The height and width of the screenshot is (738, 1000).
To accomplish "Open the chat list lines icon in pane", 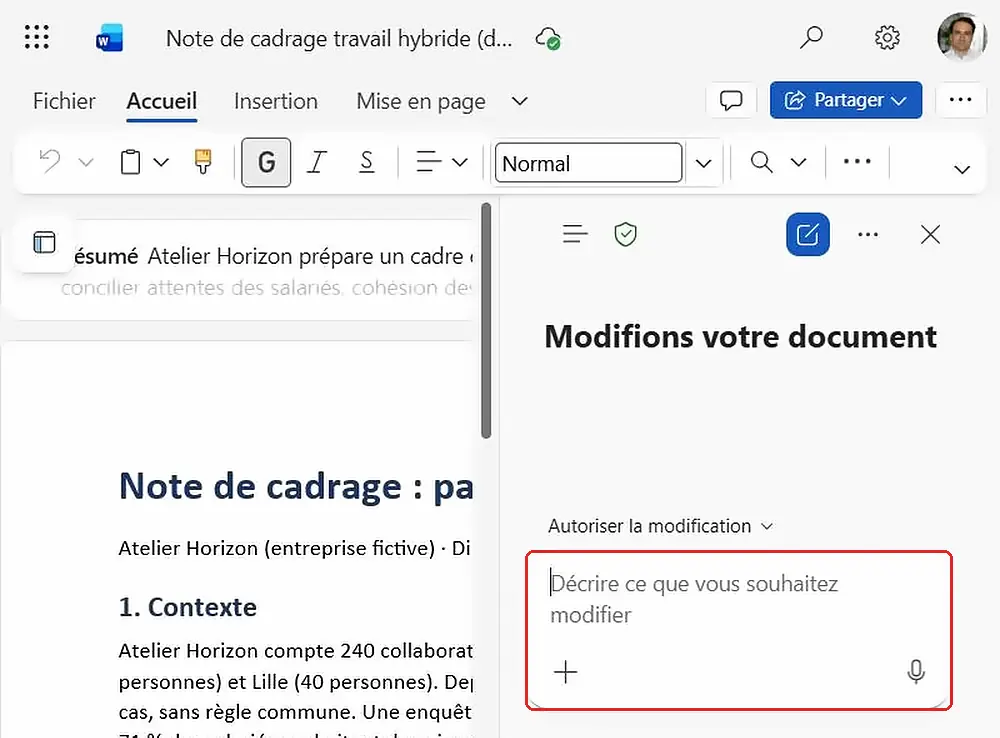I will pyautogui.click(x=575, y=234).
